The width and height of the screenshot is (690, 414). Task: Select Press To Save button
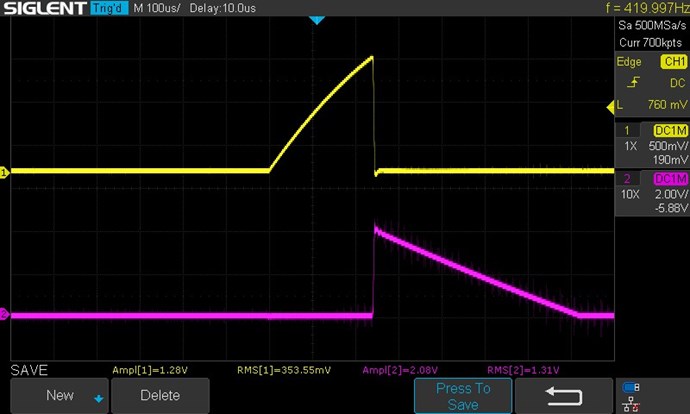(x=463, y=396)
